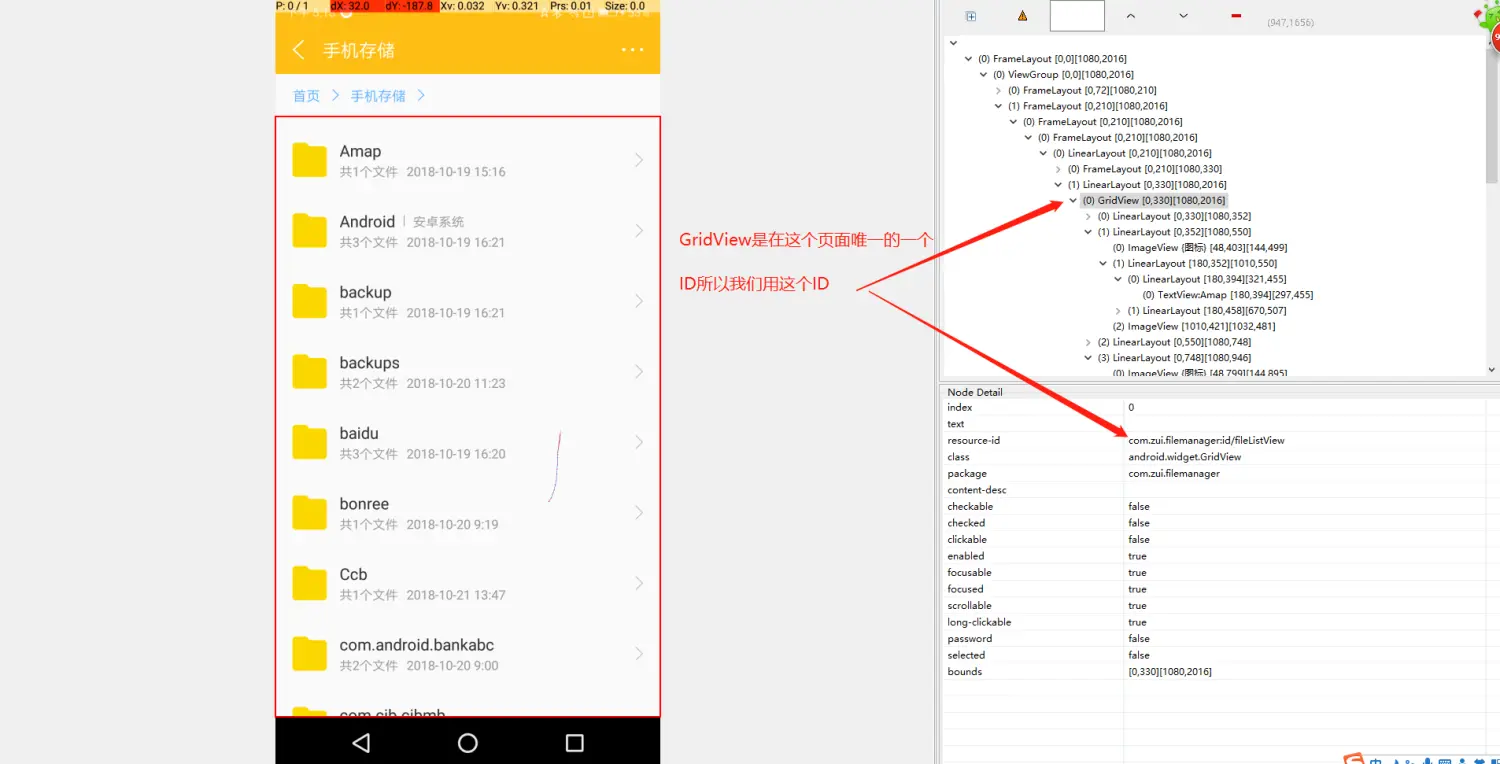Open the com.android.bankabc folder name
The height and width of the screenshot is (764, 1500).
click(x=417, y=645)
